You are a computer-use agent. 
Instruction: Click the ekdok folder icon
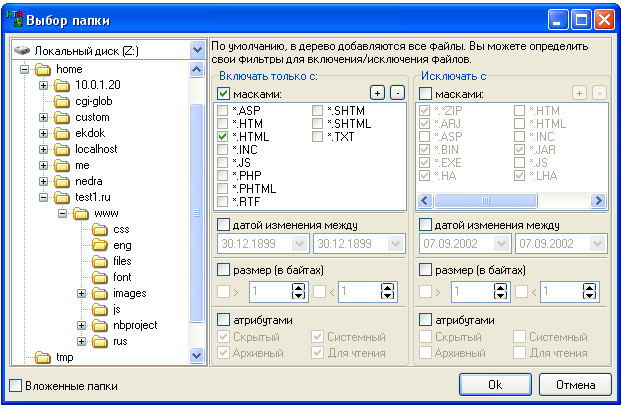(x=62, y=133)
